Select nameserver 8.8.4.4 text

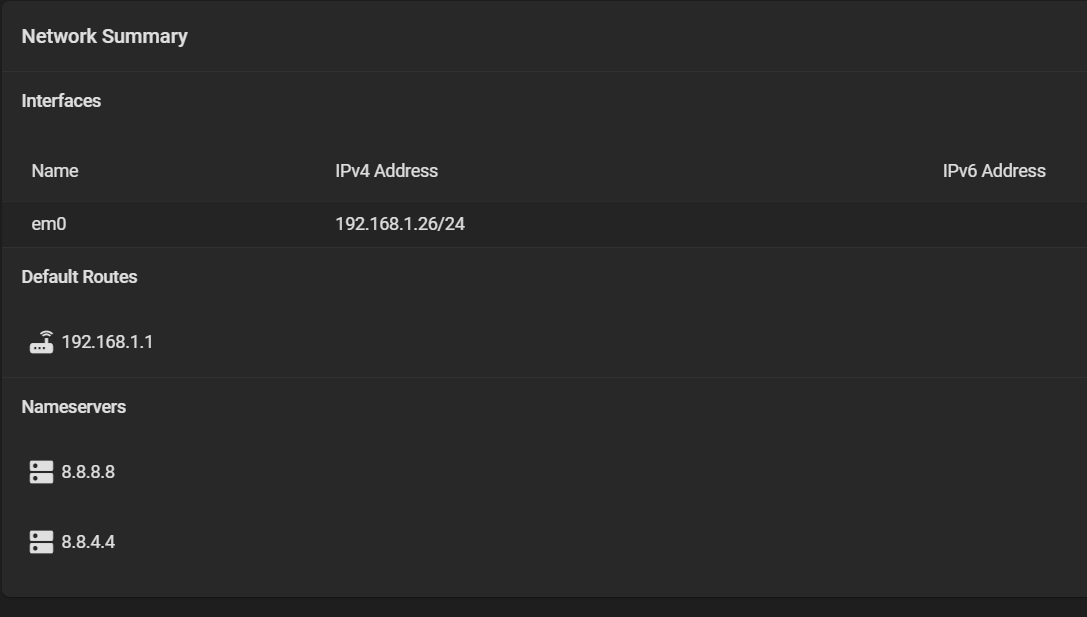pyautogui.click(x=88, y=542)
